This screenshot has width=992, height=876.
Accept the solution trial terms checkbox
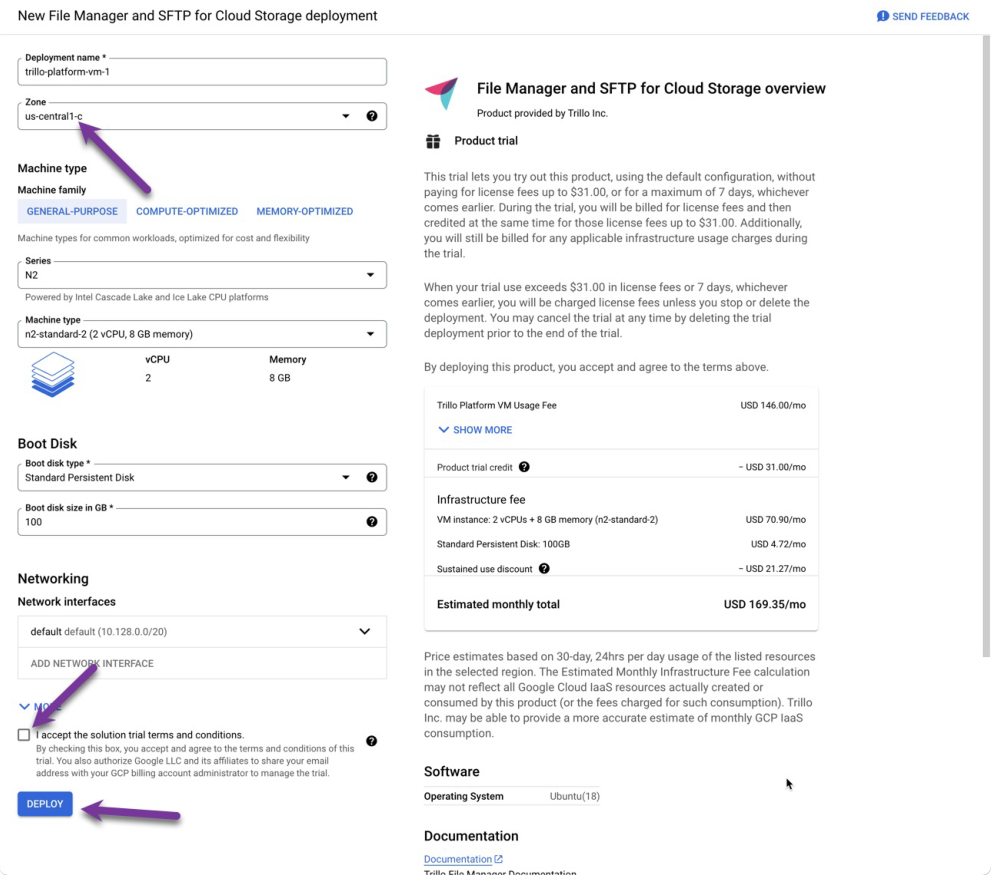coord(24,735)
